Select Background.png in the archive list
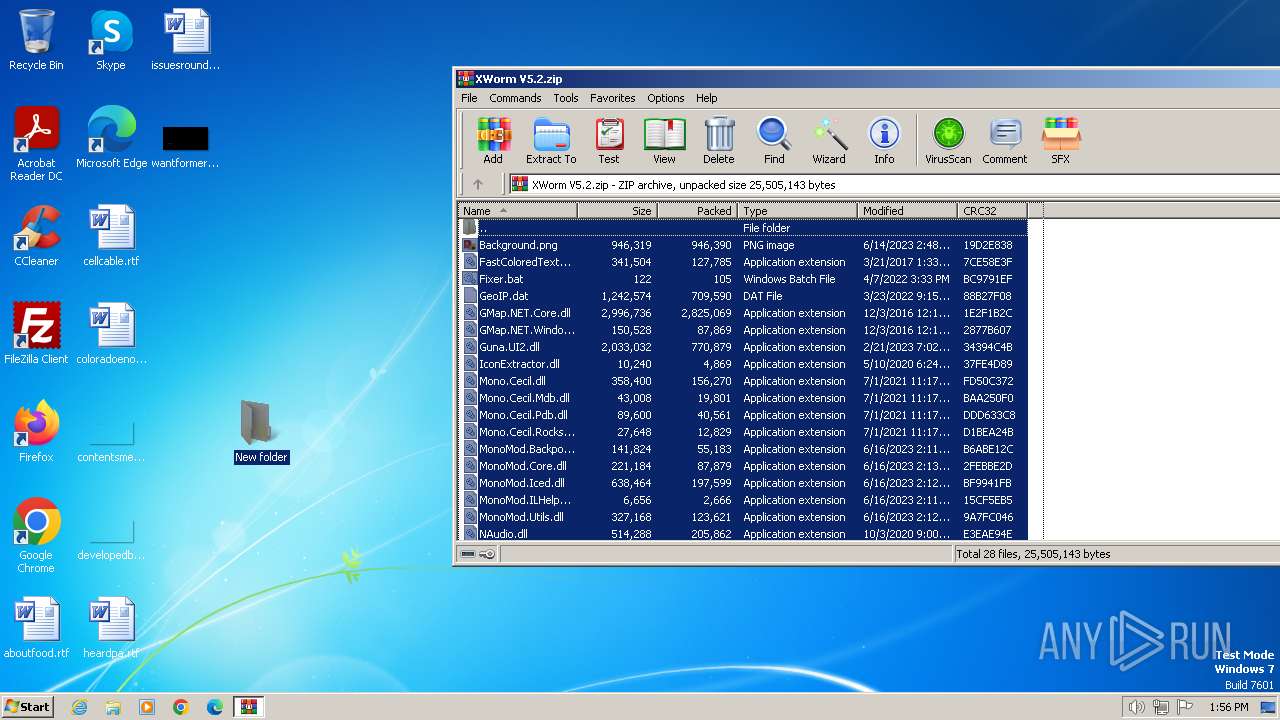The height and width of the screenshot is (720, 1280). click(x=743, y=245)
